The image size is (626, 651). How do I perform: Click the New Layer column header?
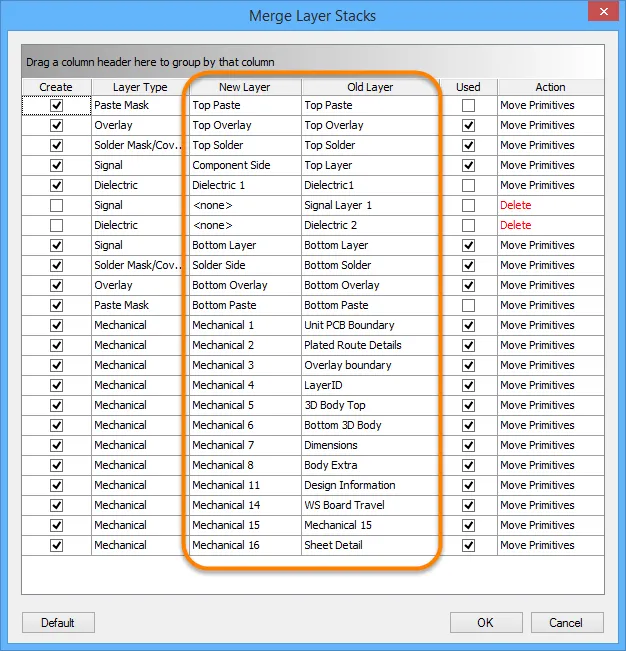pos(245,87)
